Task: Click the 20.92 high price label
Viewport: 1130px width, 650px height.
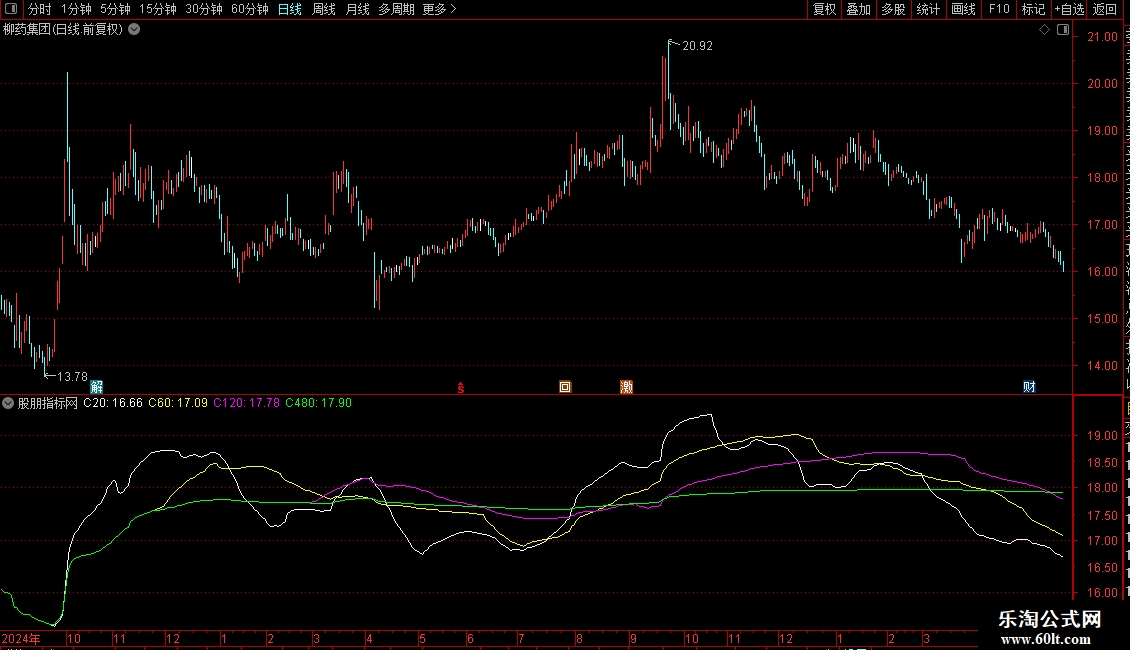Action: [697, 46]
